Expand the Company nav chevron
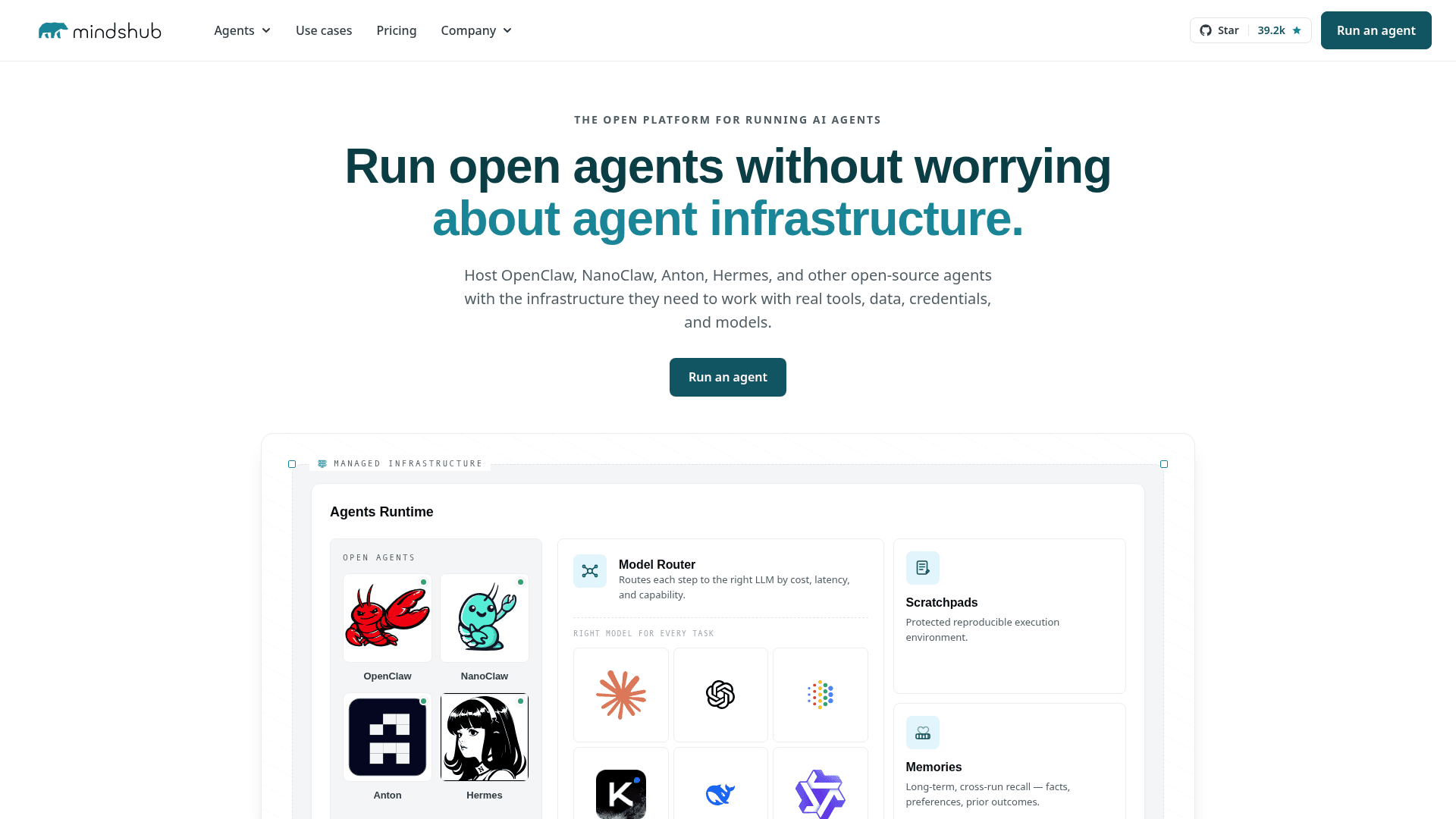The height and width of the screenshot is (819, 1456). point(507,30)
